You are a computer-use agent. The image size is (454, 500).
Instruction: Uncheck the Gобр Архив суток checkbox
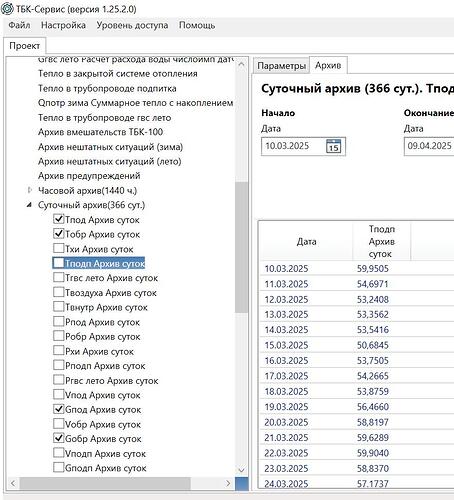(x=58, y=438)
